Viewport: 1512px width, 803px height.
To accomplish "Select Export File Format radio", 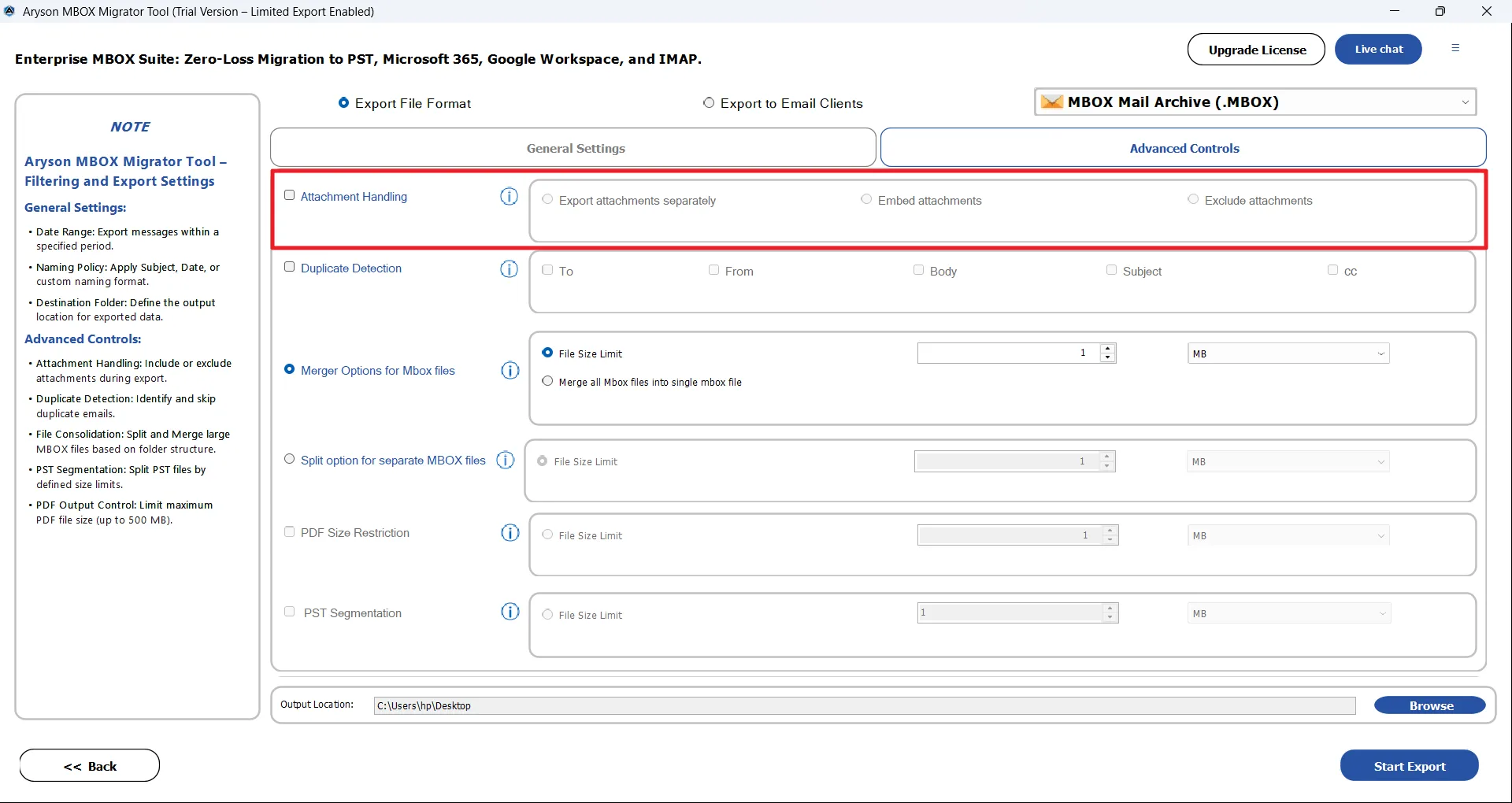I will [343, 102].
